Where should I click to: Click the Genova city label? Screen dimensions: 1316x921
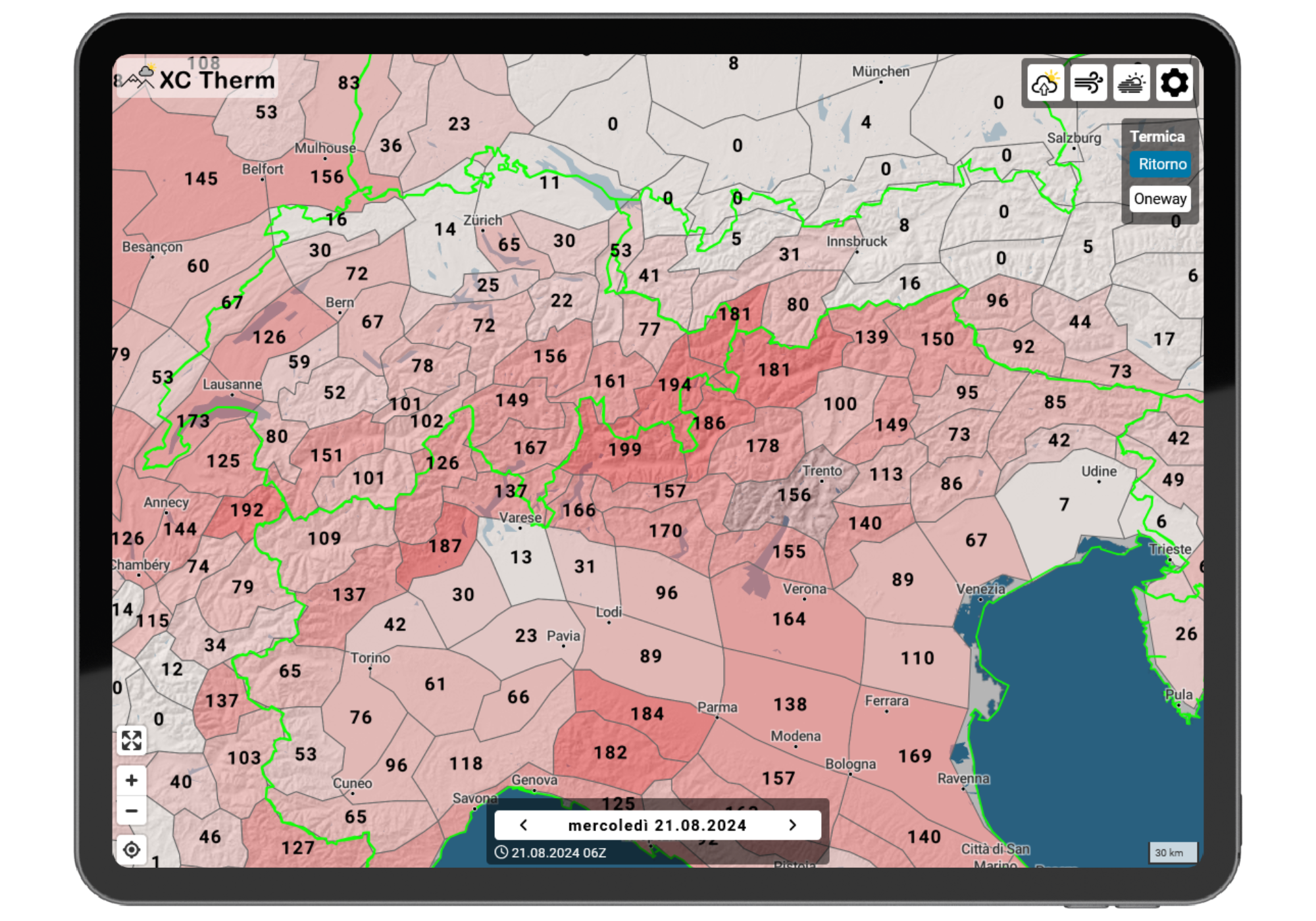coord(534,780)
